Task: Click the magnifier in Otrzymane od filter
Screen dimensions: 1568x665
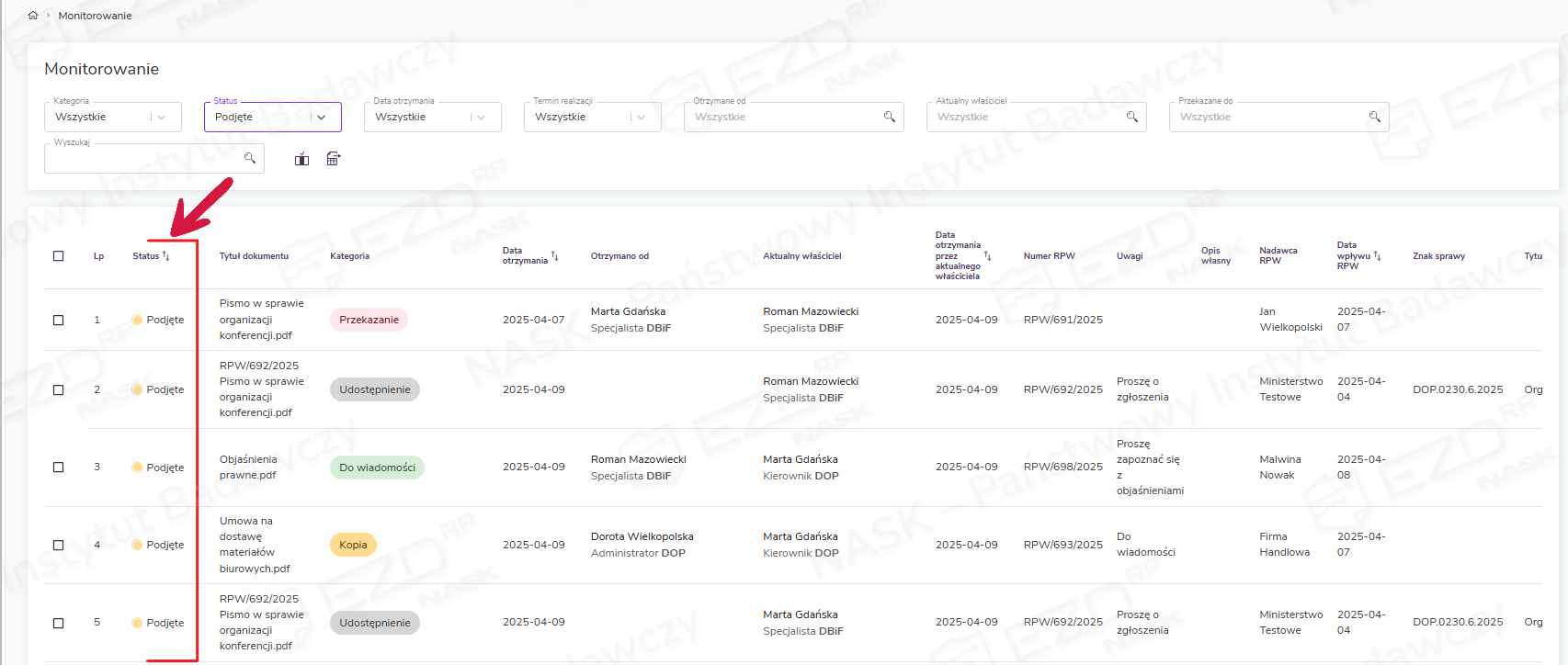Action: tap(889, 117)
